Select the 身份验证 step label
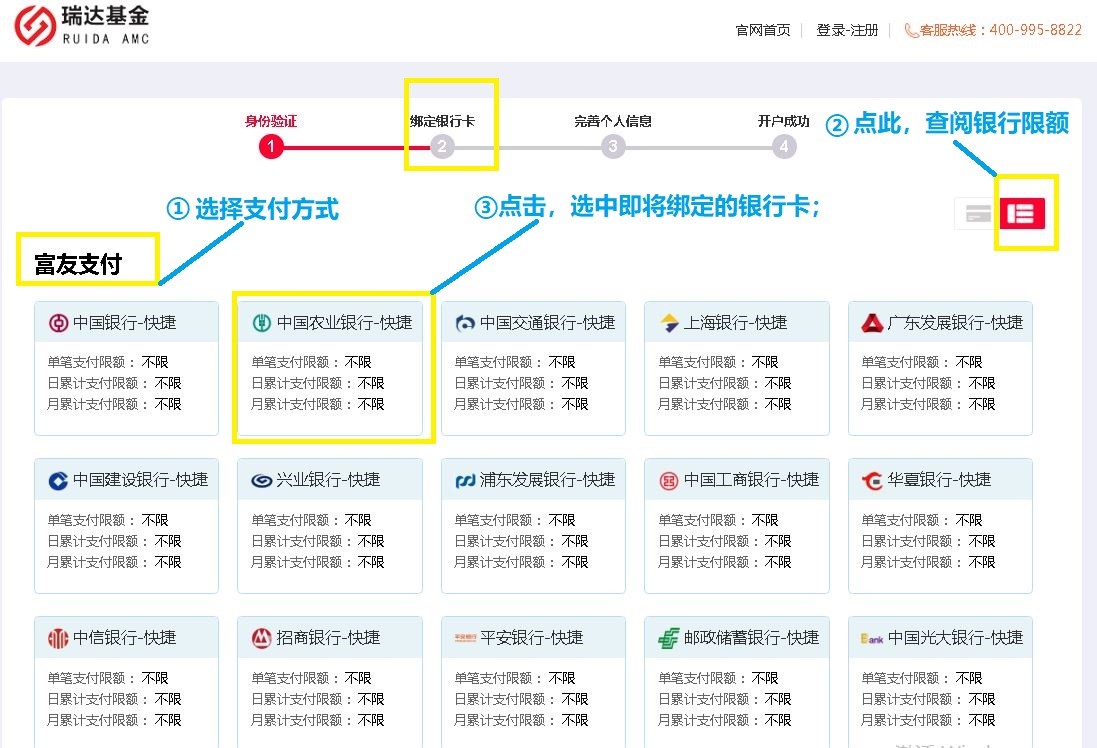This screenshot has height=748, width=1097. [x=271, y=121]
